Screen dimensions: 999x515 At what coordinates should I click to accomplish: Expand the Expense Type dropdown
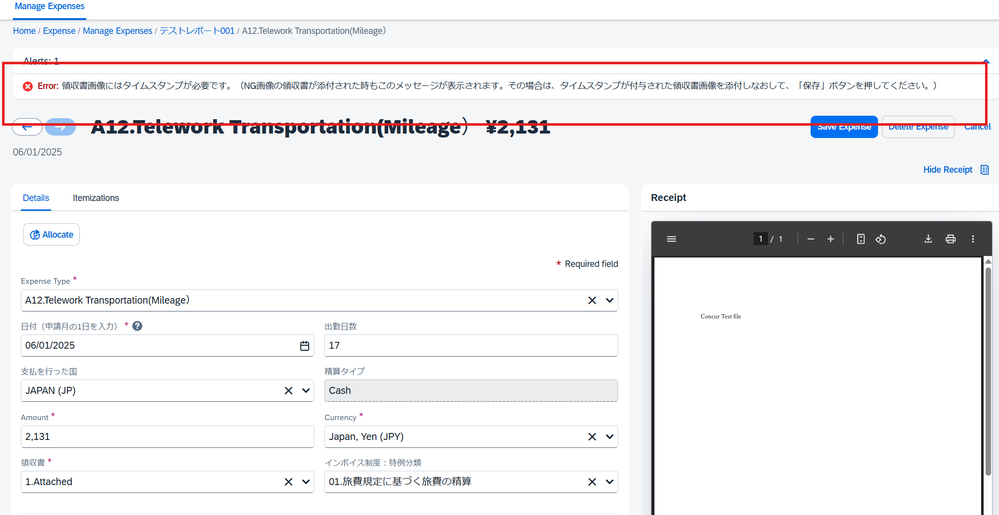pos(610,300)
